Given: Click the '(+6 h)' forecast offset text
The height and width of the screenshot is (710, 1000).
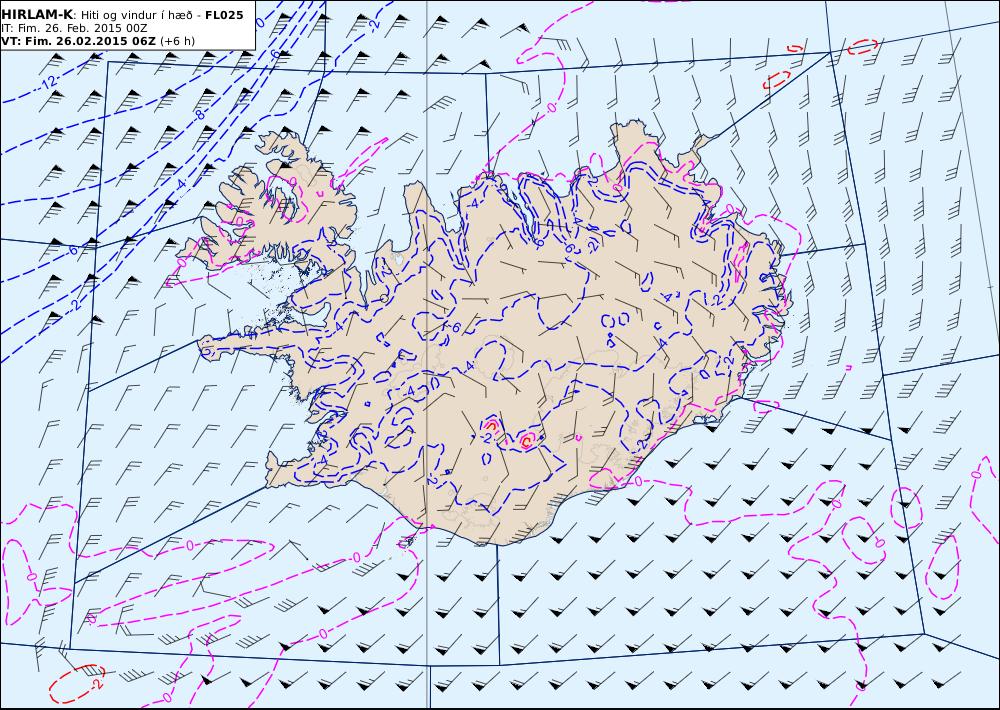Looking at the screenshot, I should (x=177, y=41).
